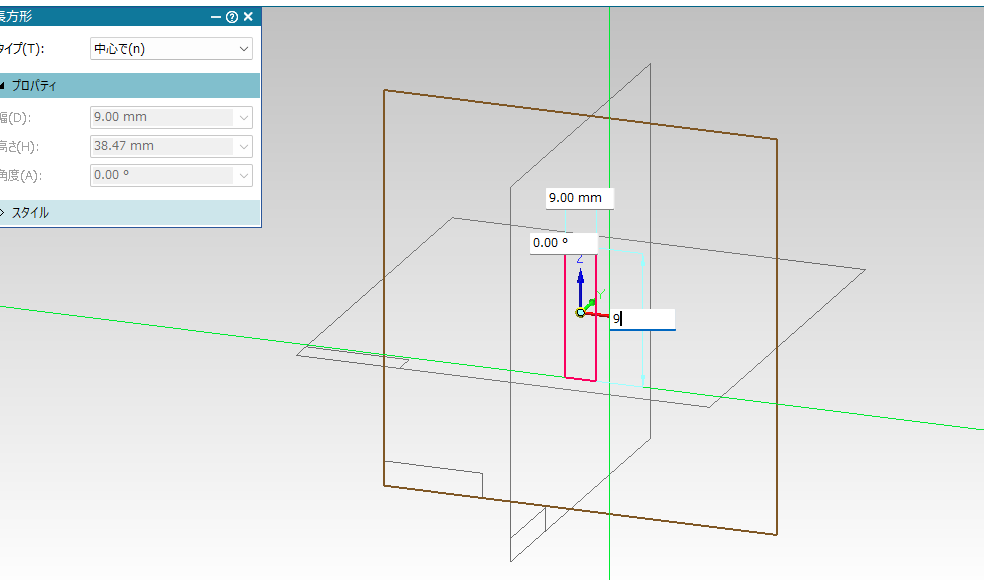Minimize the 長方形 panel with the dash icon
984x580 pixels.
(216, 16)
